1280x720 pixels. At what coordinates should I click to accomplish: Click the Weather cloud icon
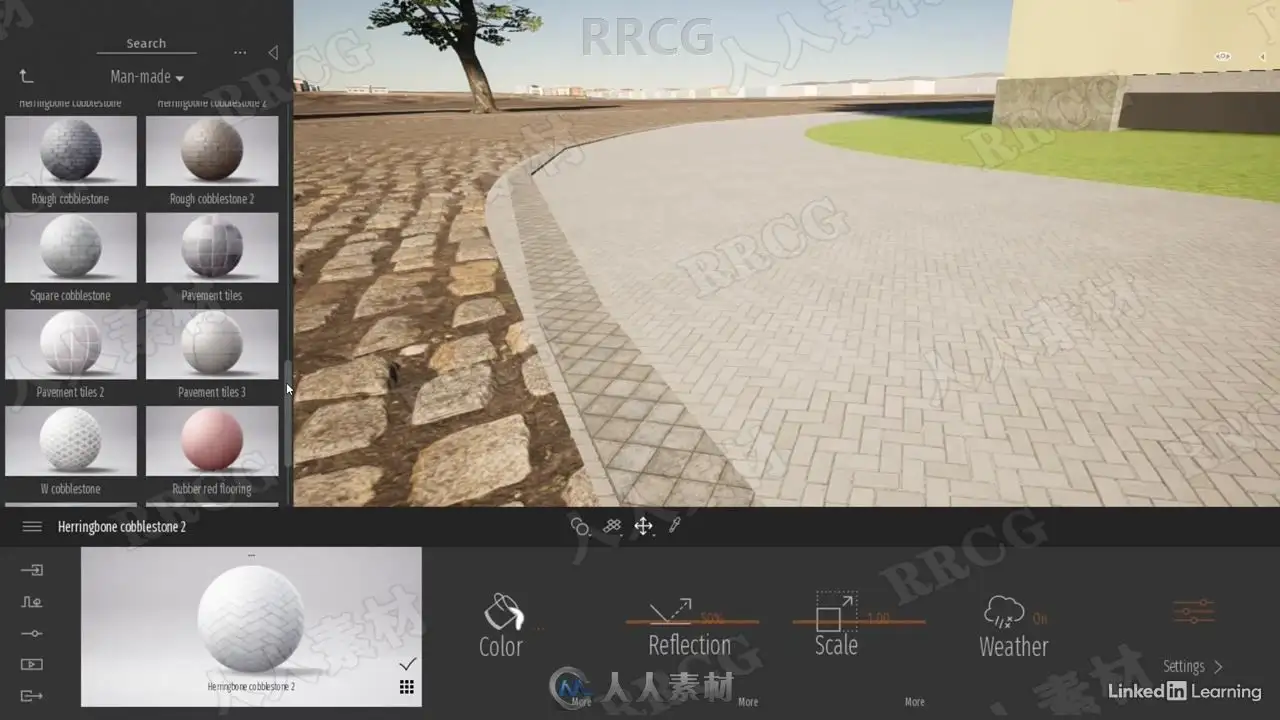[1003, 612]
